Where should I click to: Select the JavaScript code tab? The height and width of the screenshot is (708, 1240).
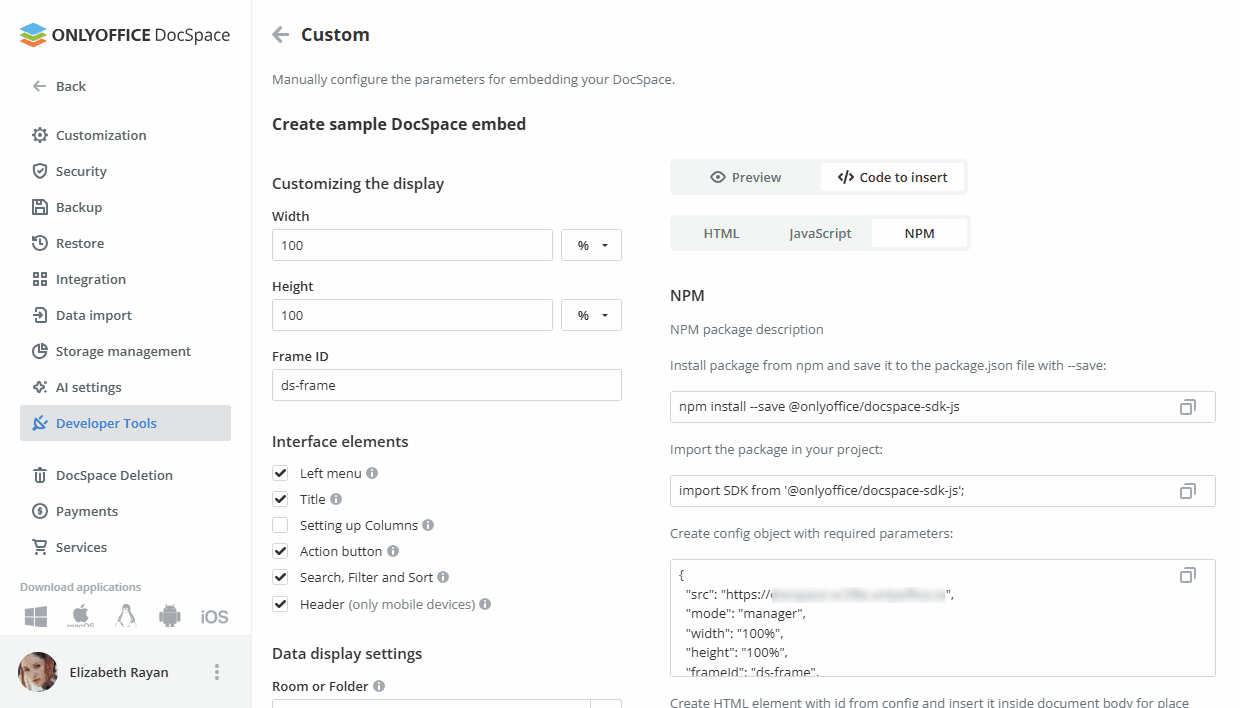(820, 233)
